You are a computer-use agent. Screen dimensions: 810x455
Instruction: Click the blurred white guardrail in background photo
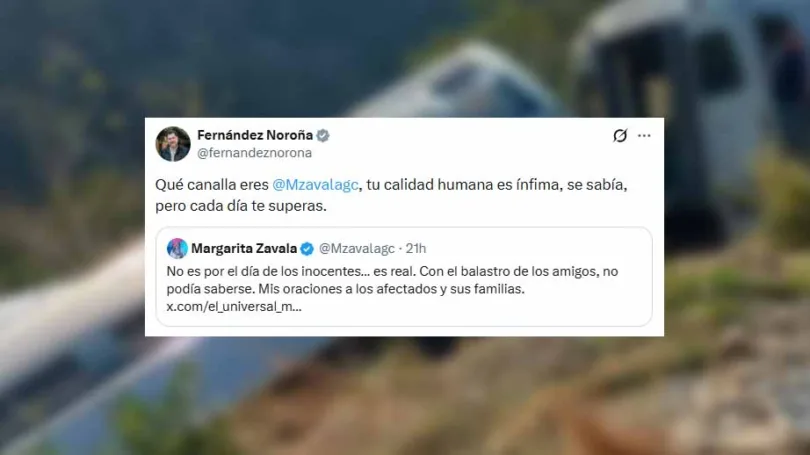click(72, 320)
